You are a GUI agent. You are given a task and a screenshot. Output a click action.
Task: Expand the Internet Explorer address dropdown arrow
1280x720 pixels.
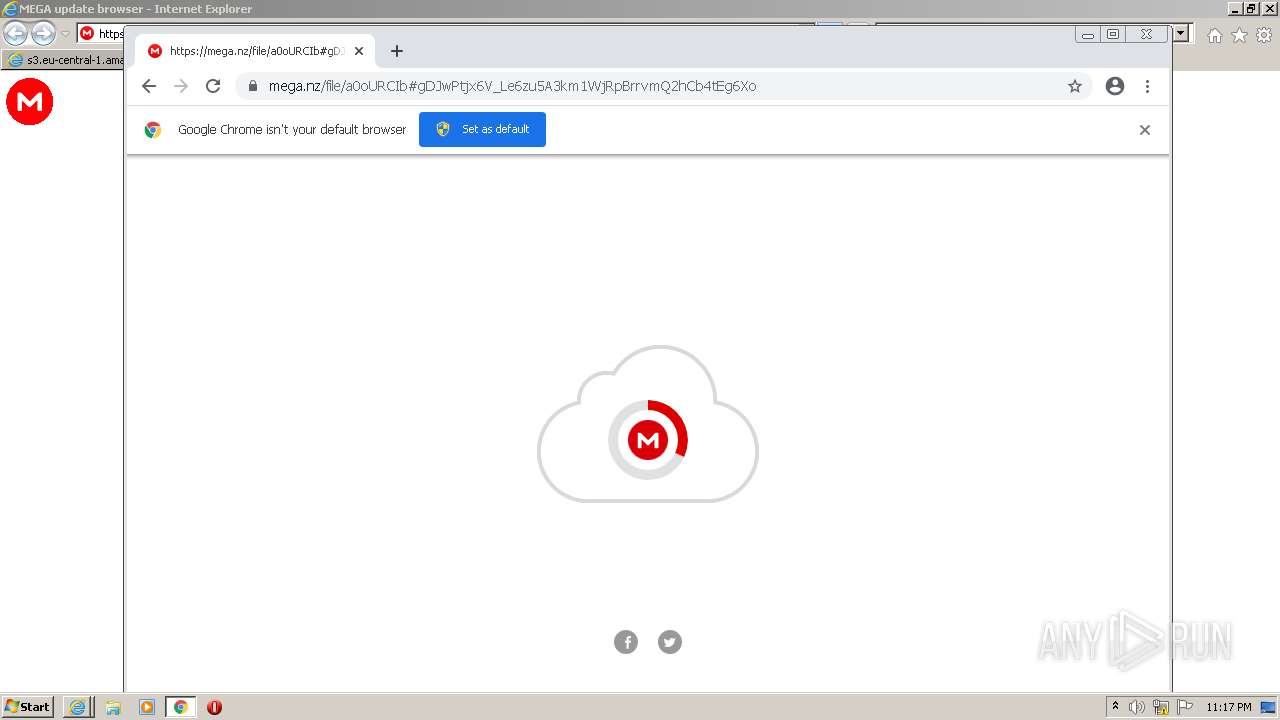[x=1181, y=33]
